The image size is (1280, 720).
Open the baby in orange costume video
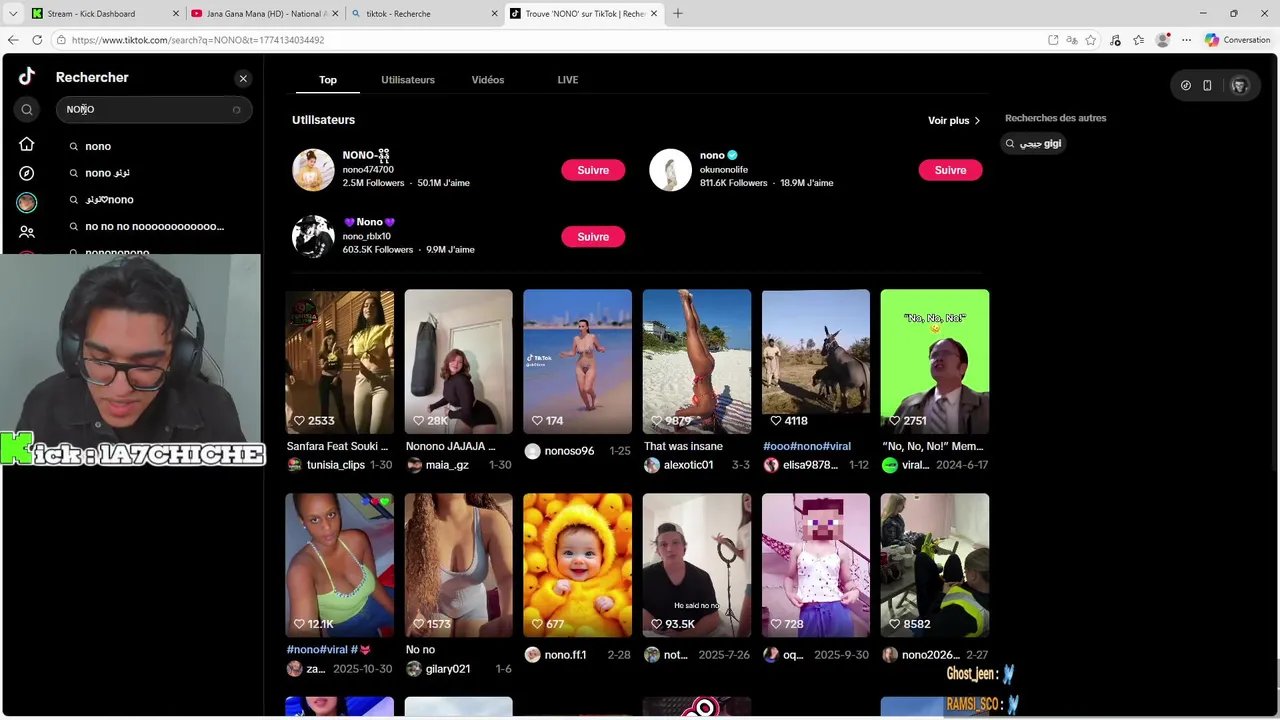578,565
